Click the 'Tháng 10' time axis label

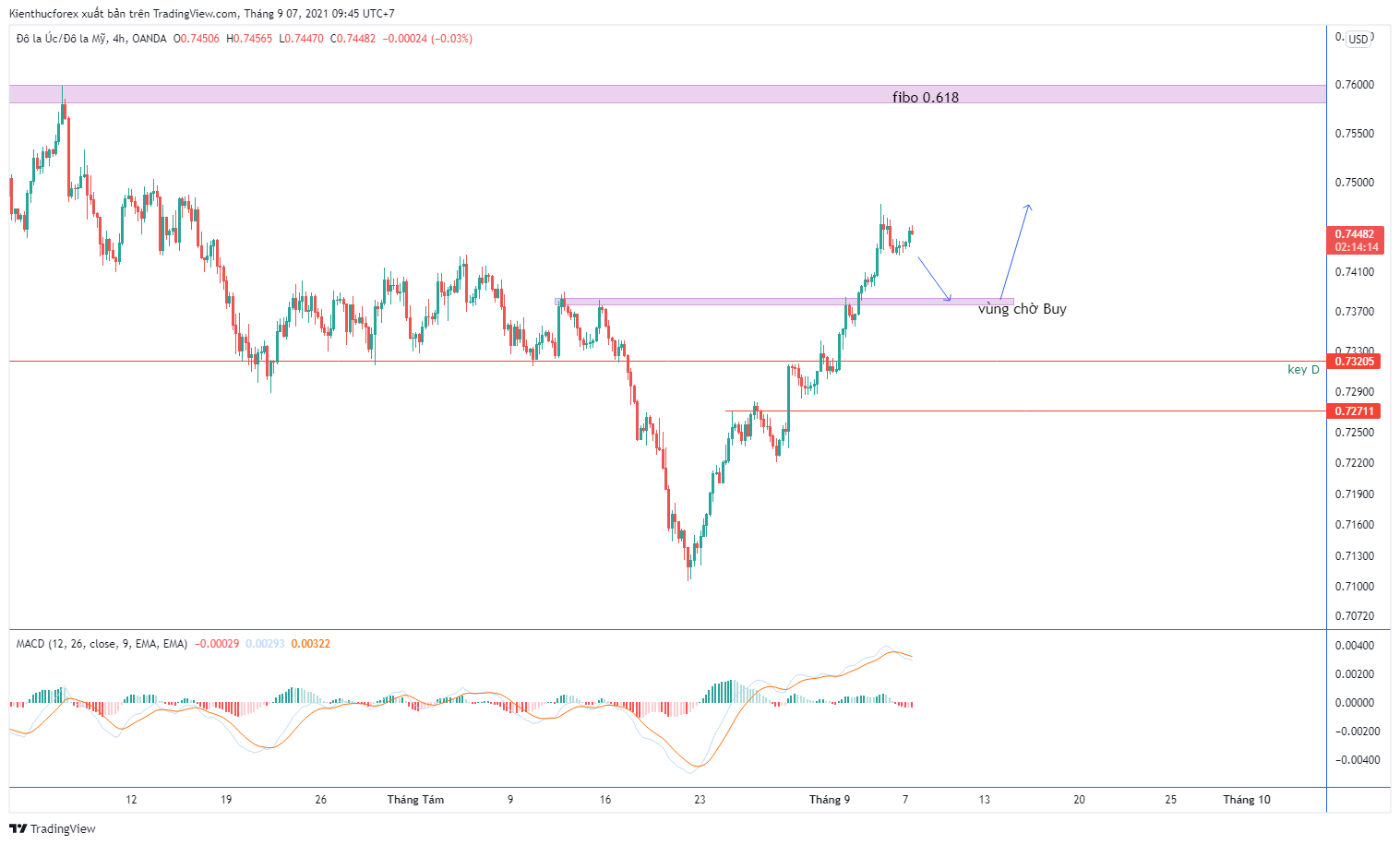click(x=1247, y=800)
